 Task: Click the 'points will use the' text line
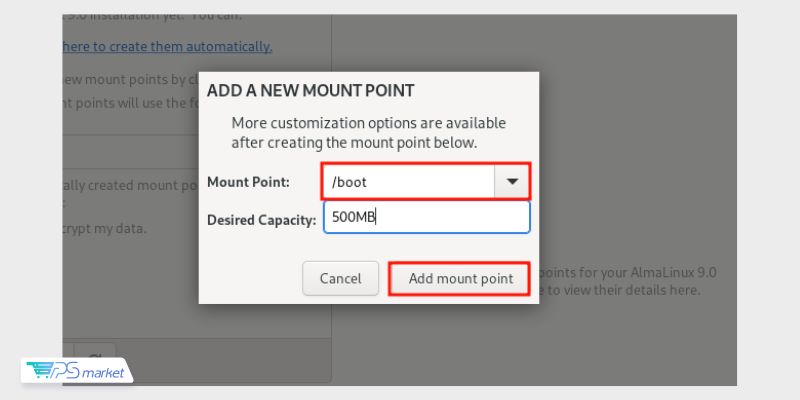coord(131,103)
